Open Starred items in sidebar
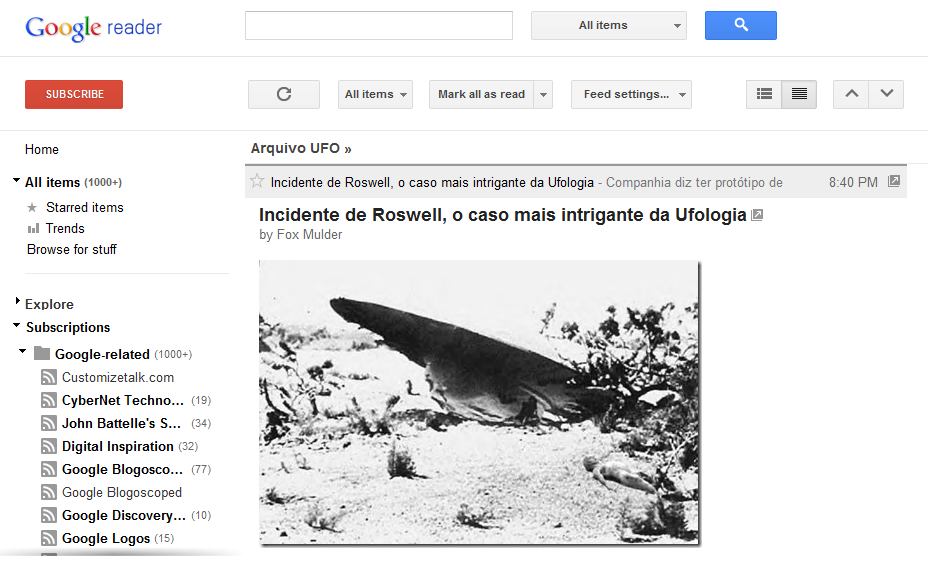Screen dimensions: 928x565 point(84,207)
